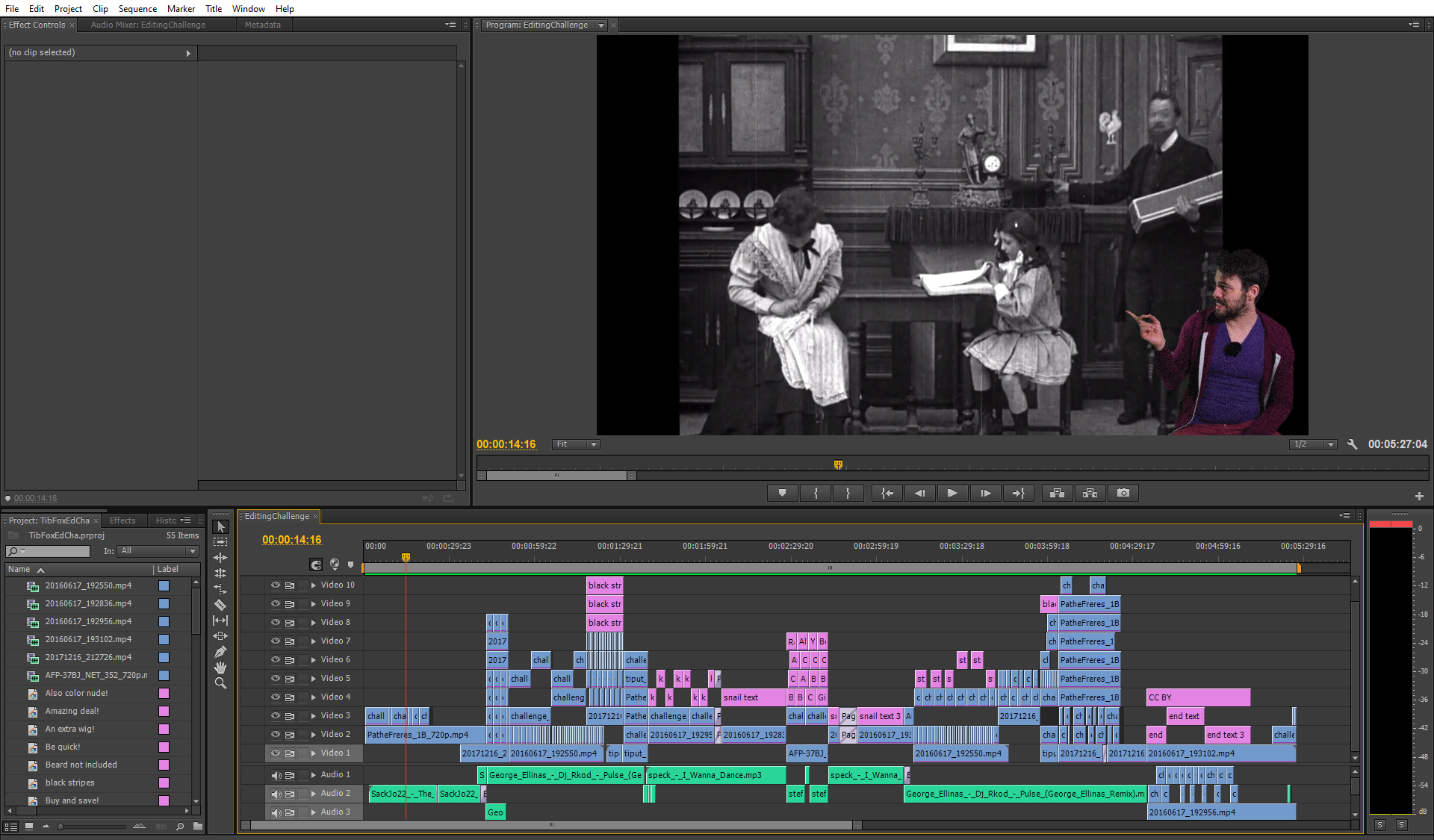Open the Title menu
Screen dimensions: 1434x840
(214, 9)
